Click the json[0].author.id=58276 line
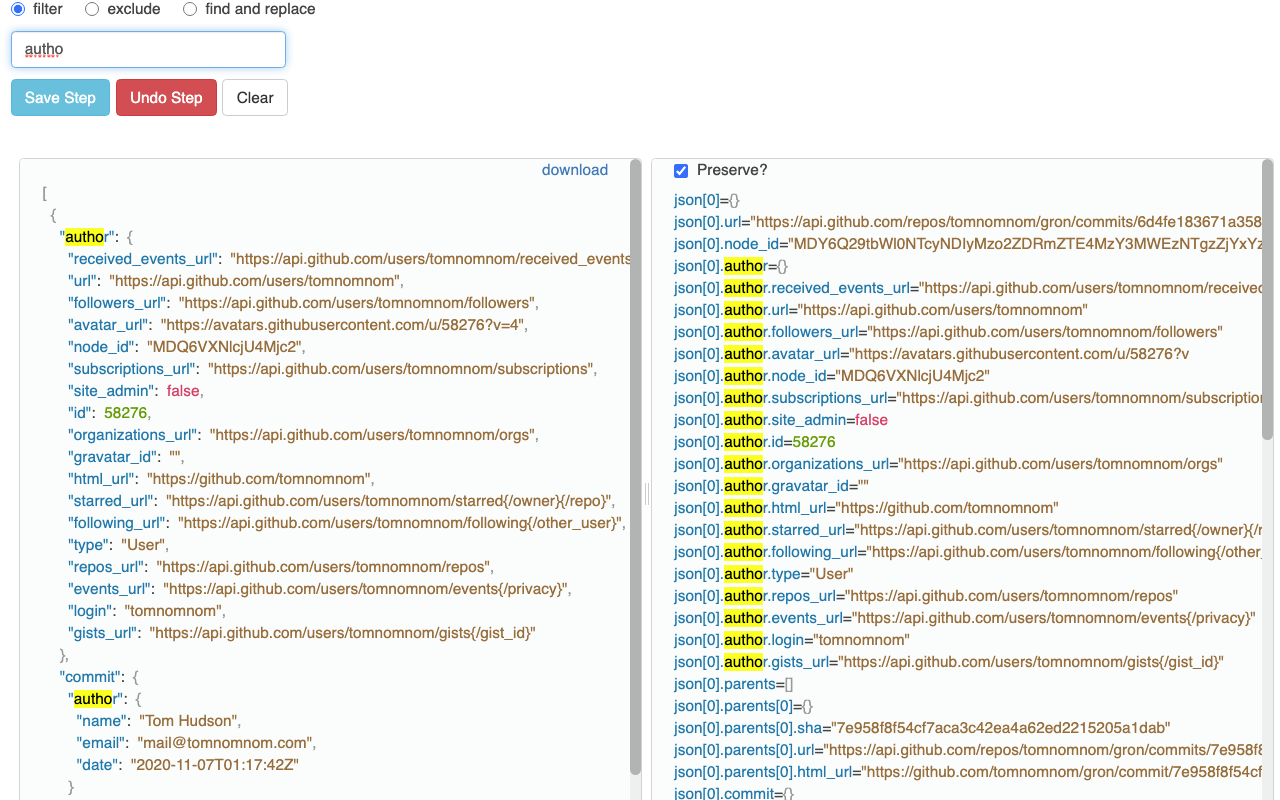 point(755,442)
